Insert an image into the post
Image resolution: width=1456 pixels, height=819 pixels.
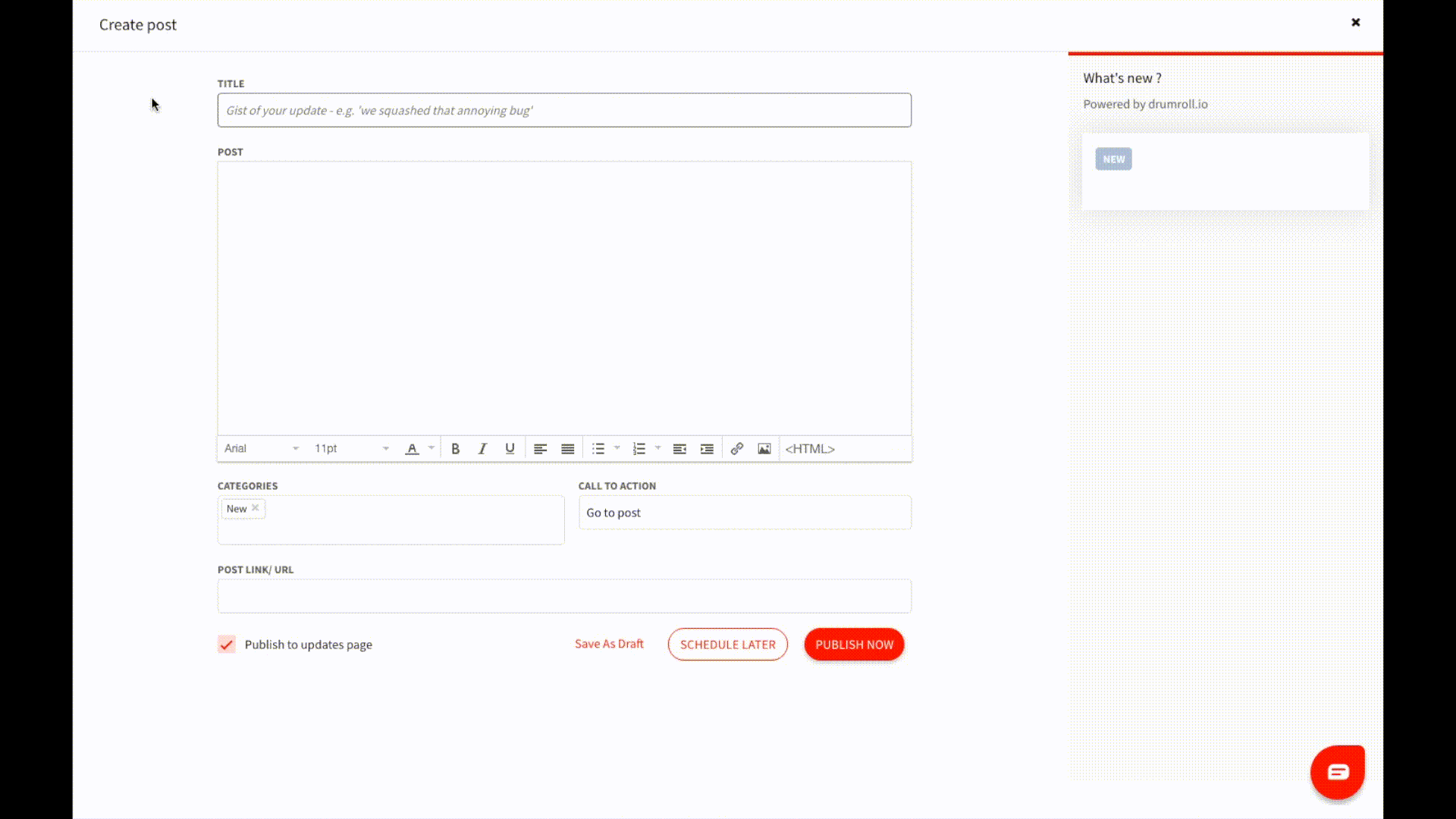pos(764,449)
